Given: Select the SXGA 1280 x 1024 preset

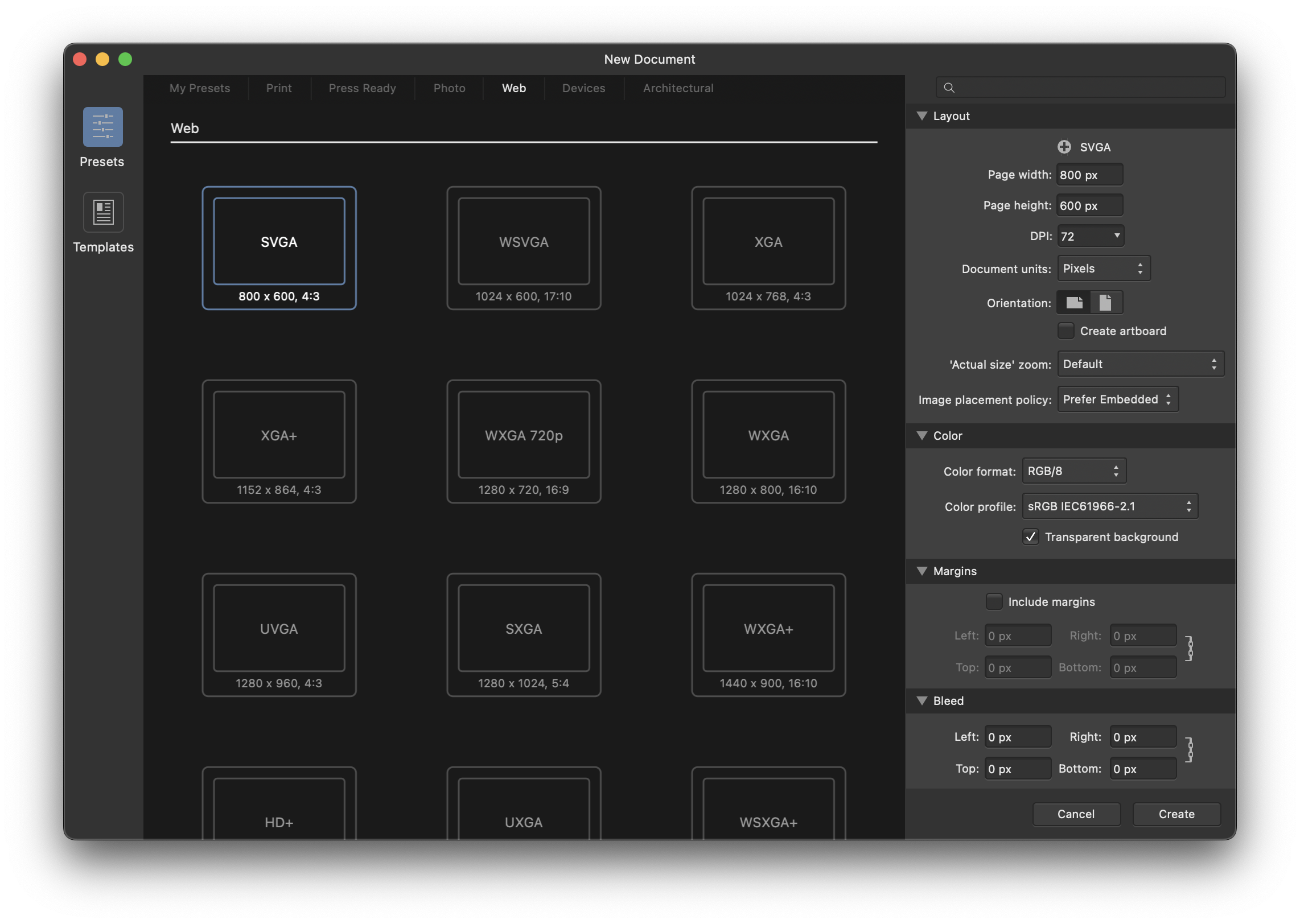Looking at the screenshot, I should tap(524, 635).
